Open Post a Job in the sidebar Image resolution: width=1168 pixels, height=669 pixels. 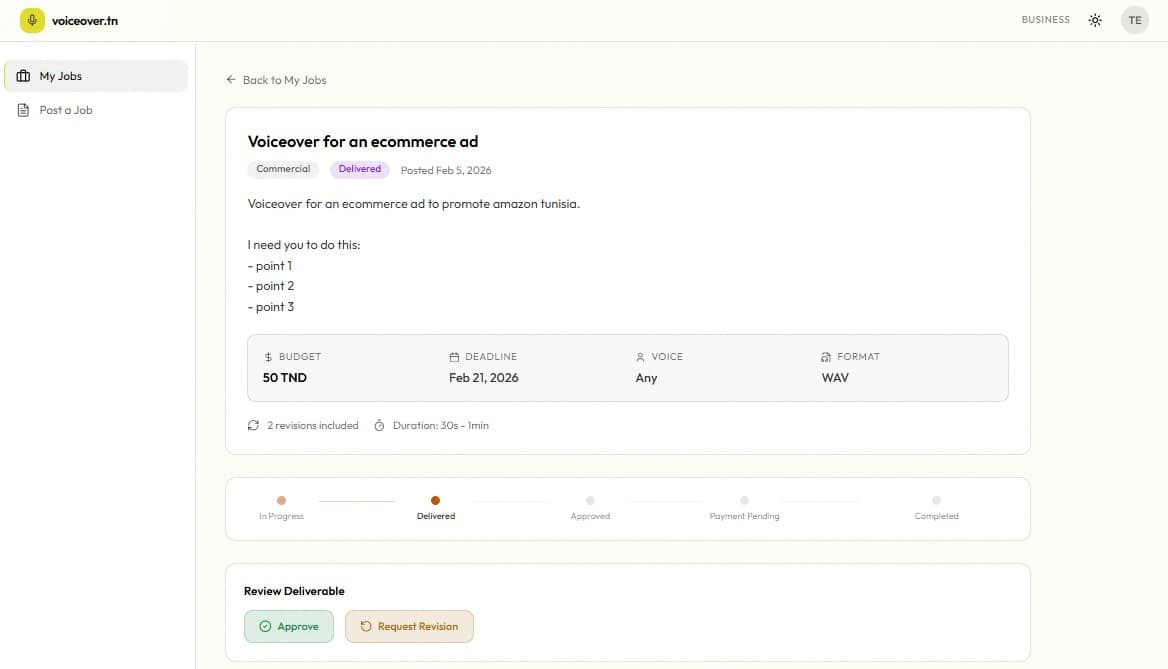(x=66, y=110)
